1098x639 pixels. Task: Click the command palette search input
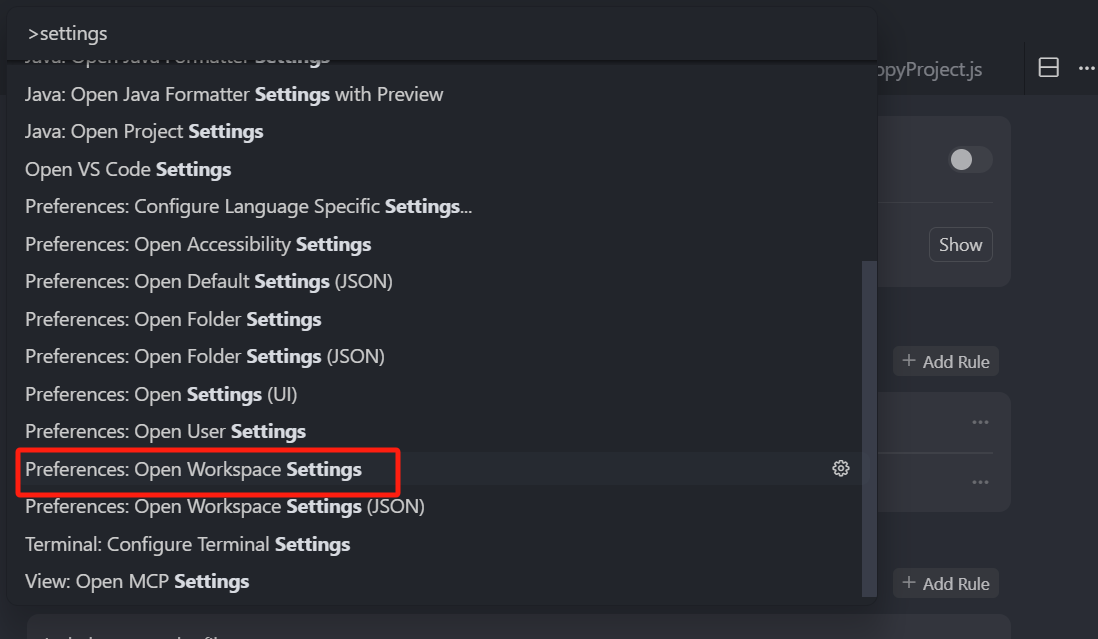[x=441, y=34]
